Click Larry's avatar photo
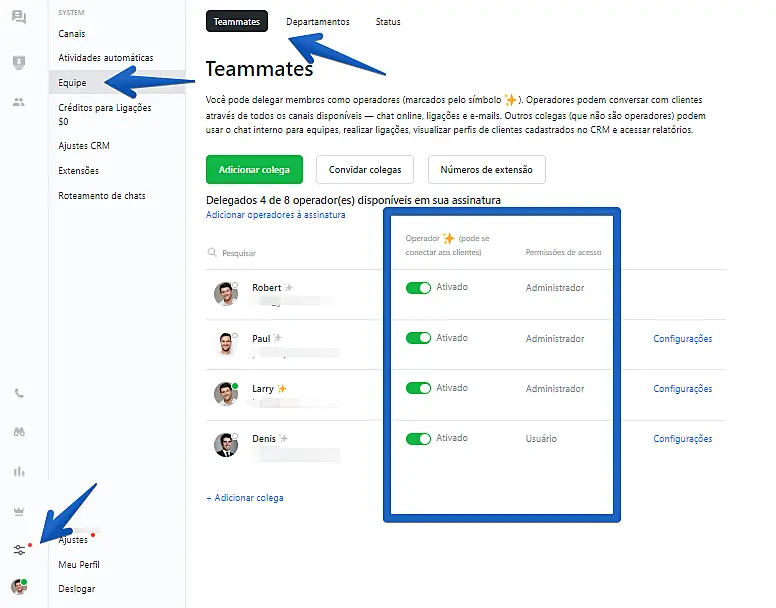This screenshot has width=776, height=608. point(226,394)
